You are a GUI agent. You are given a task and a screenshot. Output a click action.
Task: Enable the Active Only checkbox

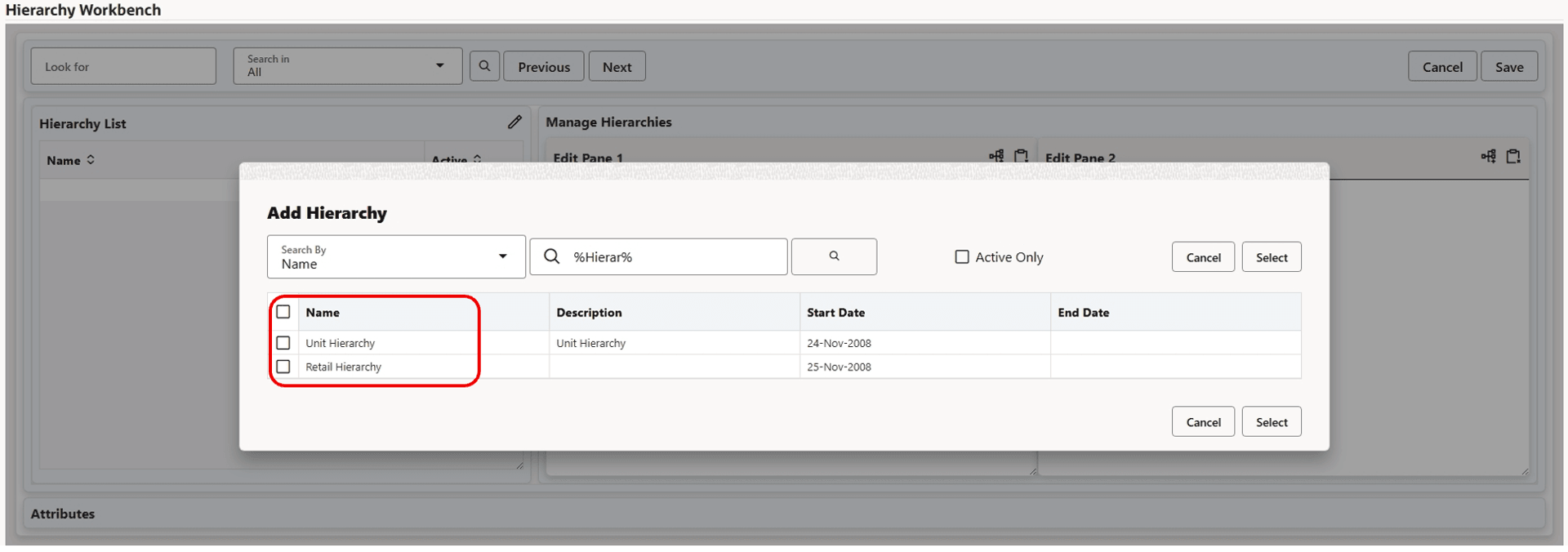pyautogui.click(x=962, y=257)
